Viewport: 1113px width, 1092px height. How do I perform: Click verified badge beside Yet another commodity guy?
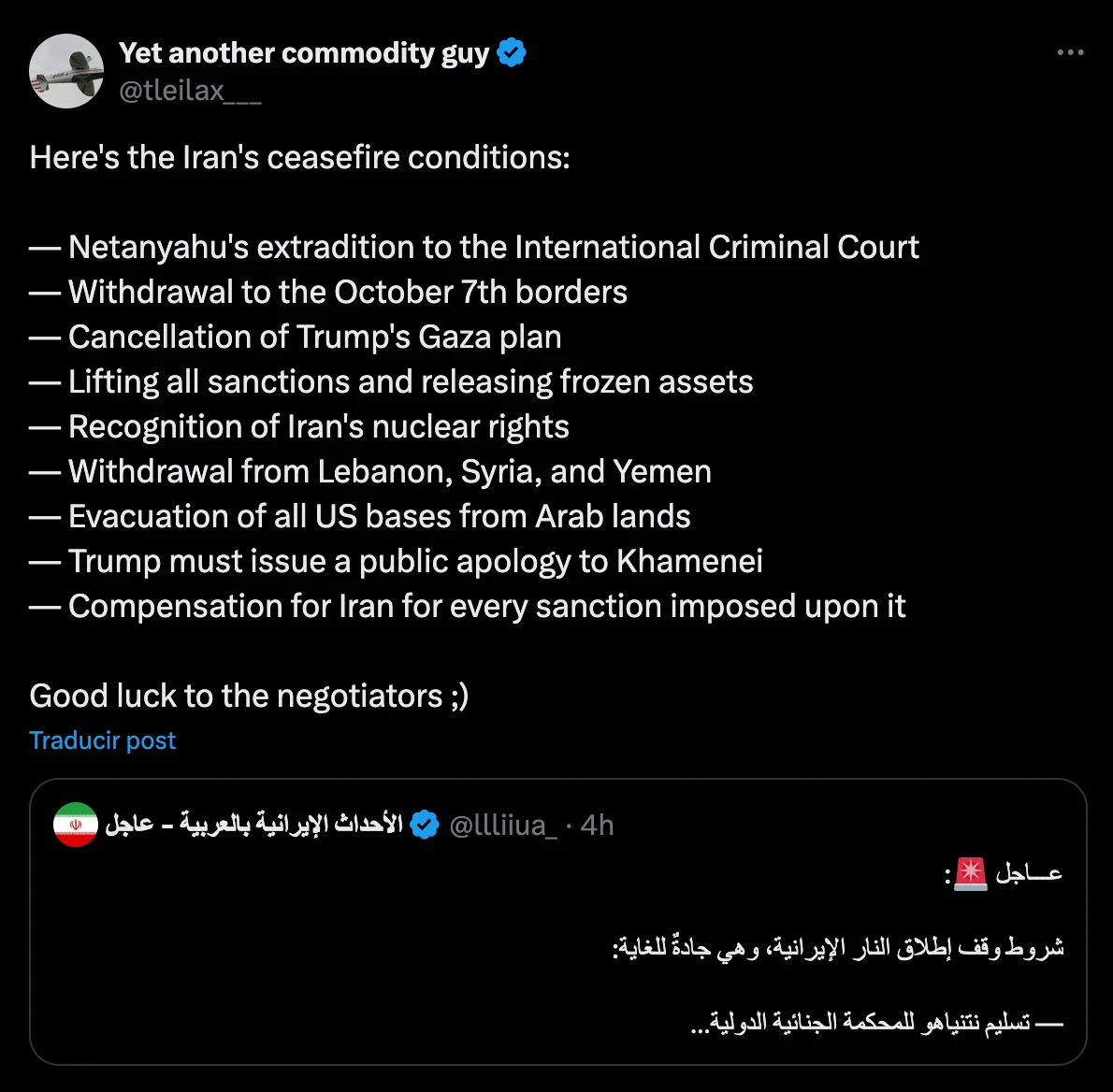[x=512, y=53]
